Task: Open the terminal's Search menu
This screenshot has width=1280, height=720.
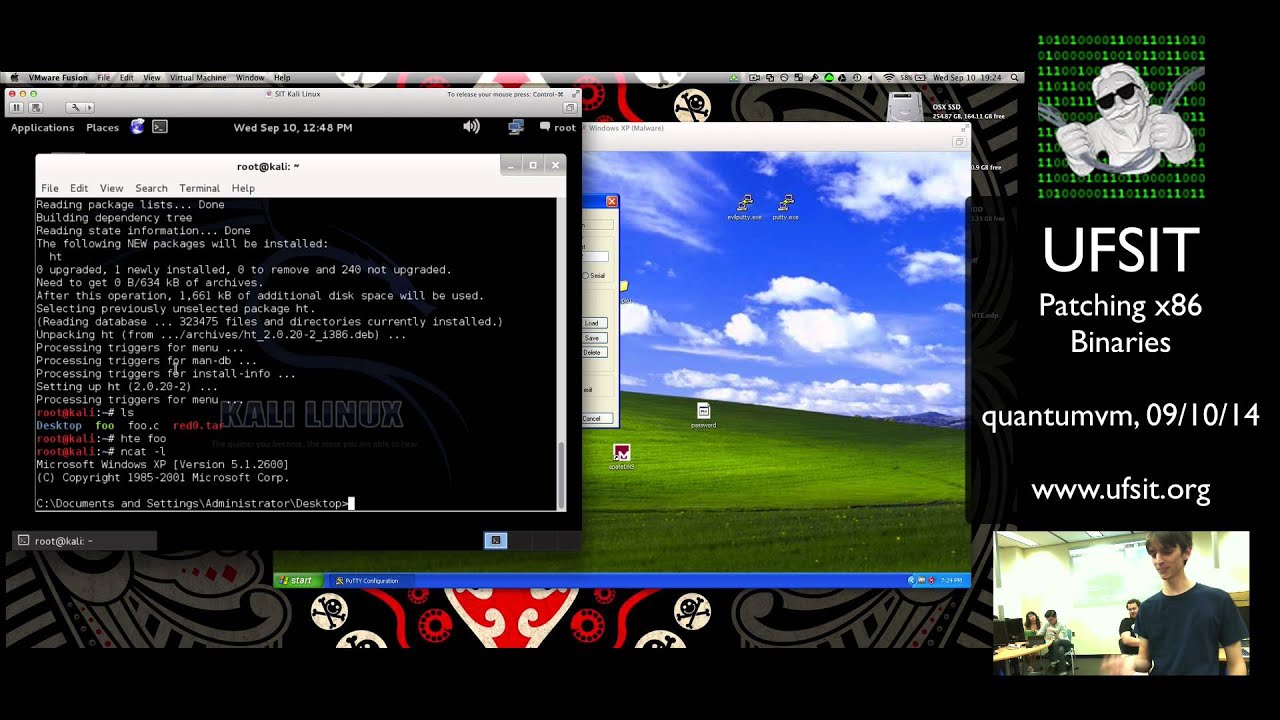Action: (x=151, y=188)
